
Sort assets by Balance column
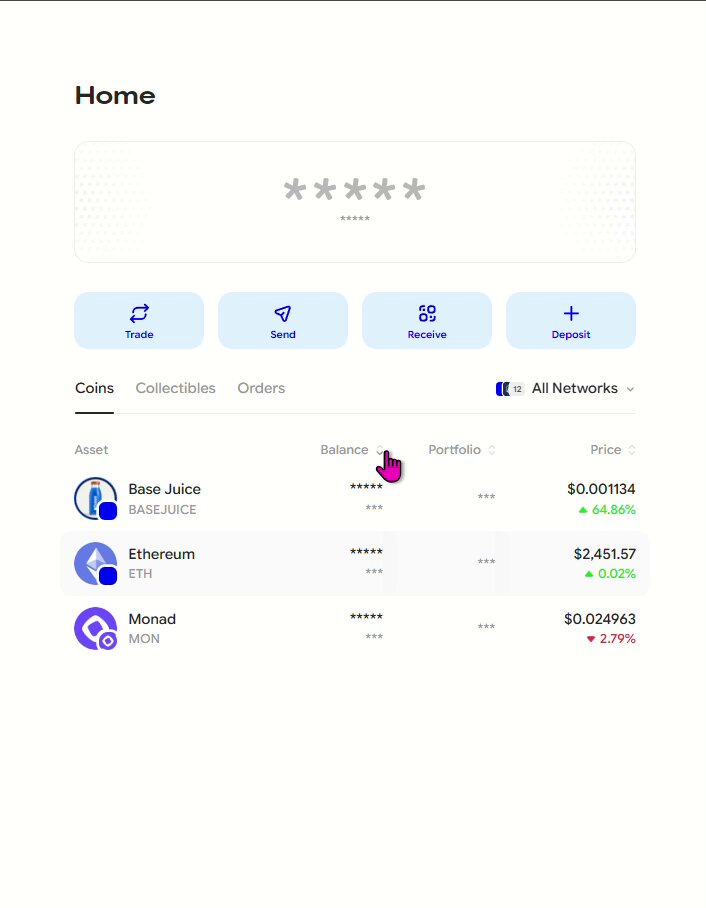click(352, 450)
